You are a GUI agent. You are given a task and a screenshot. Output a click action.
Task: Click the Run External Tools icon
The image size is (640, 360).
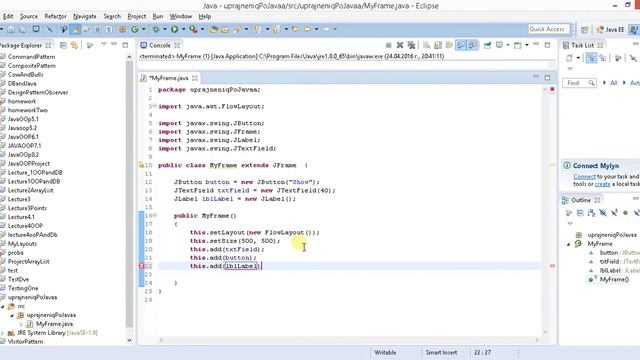193,29
